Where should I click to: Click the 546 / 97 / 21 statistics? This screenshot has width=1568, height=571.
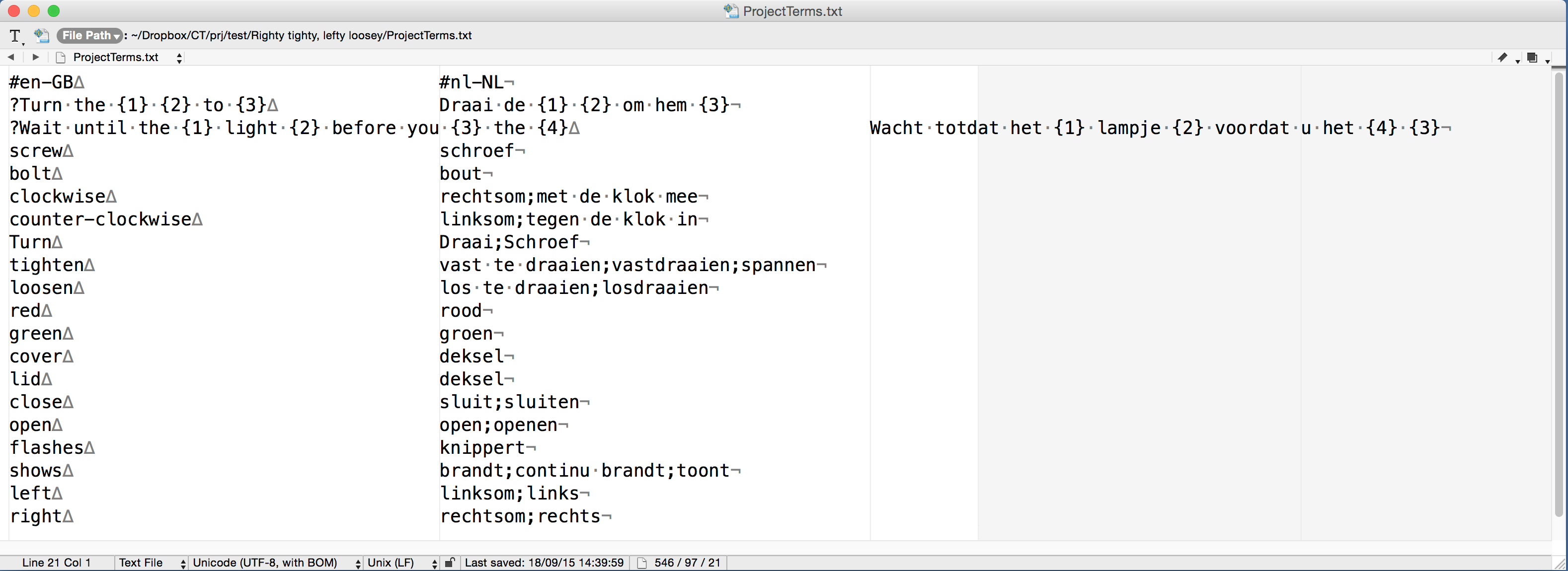(x=687, y=563)
